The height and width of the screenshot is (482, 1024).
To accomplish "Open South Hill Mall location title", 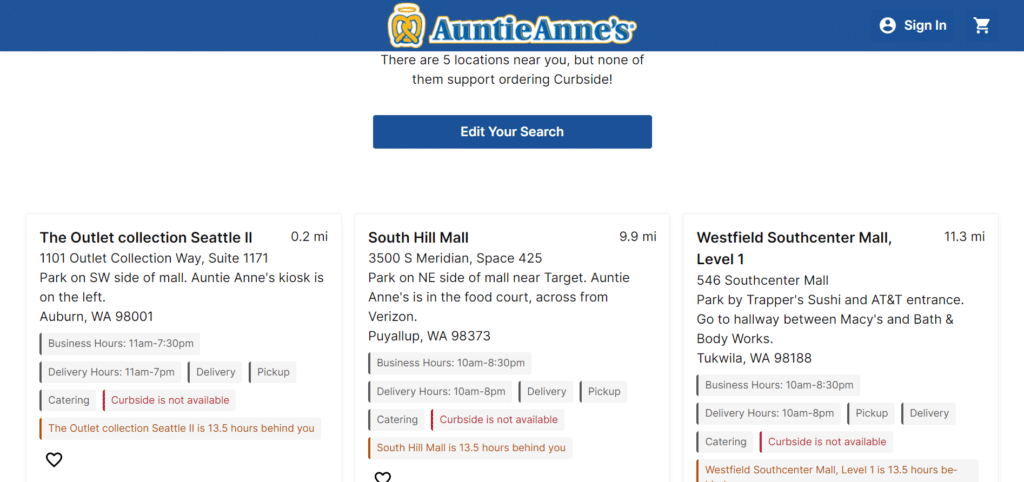I will pos(419,237).
